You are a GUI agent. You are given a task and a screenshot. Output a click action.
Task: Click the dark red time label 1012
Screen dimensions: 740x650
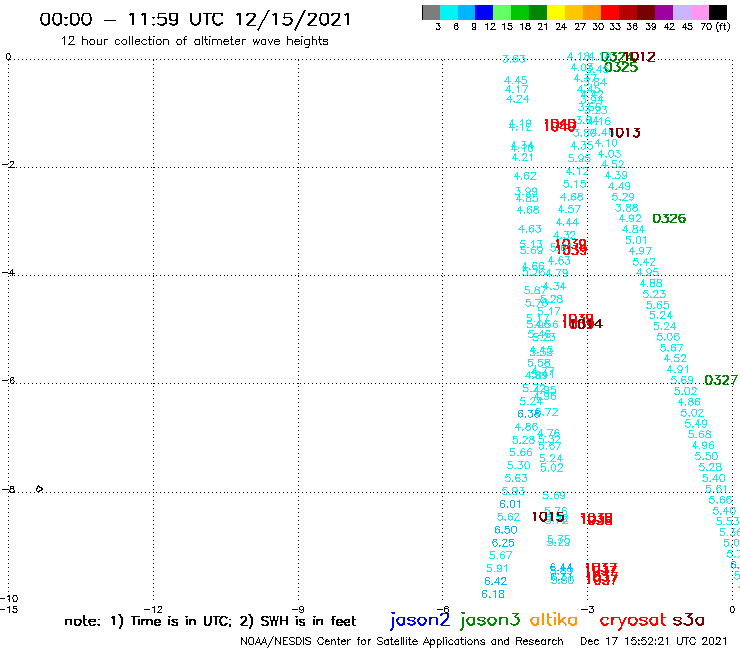(640, 57)
